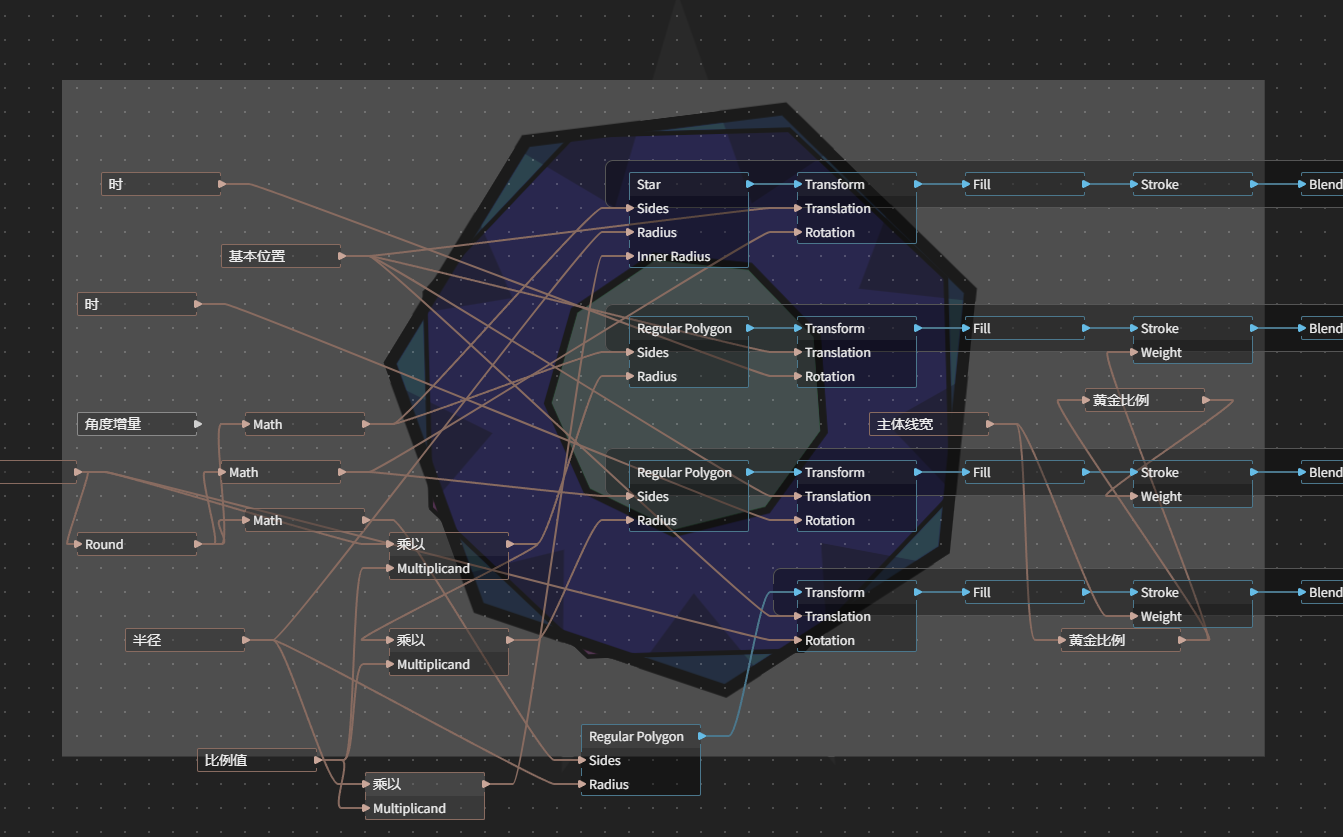
Task: Select the Blend node in the top row
Action: click(x=1322, y=184)
